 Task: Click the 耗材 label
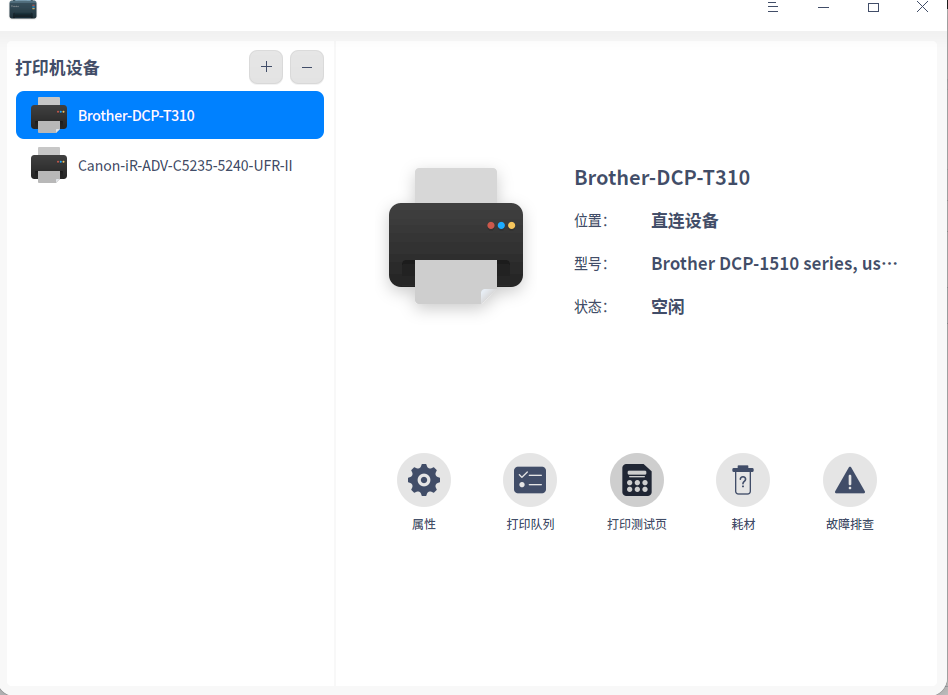(743, 524)
